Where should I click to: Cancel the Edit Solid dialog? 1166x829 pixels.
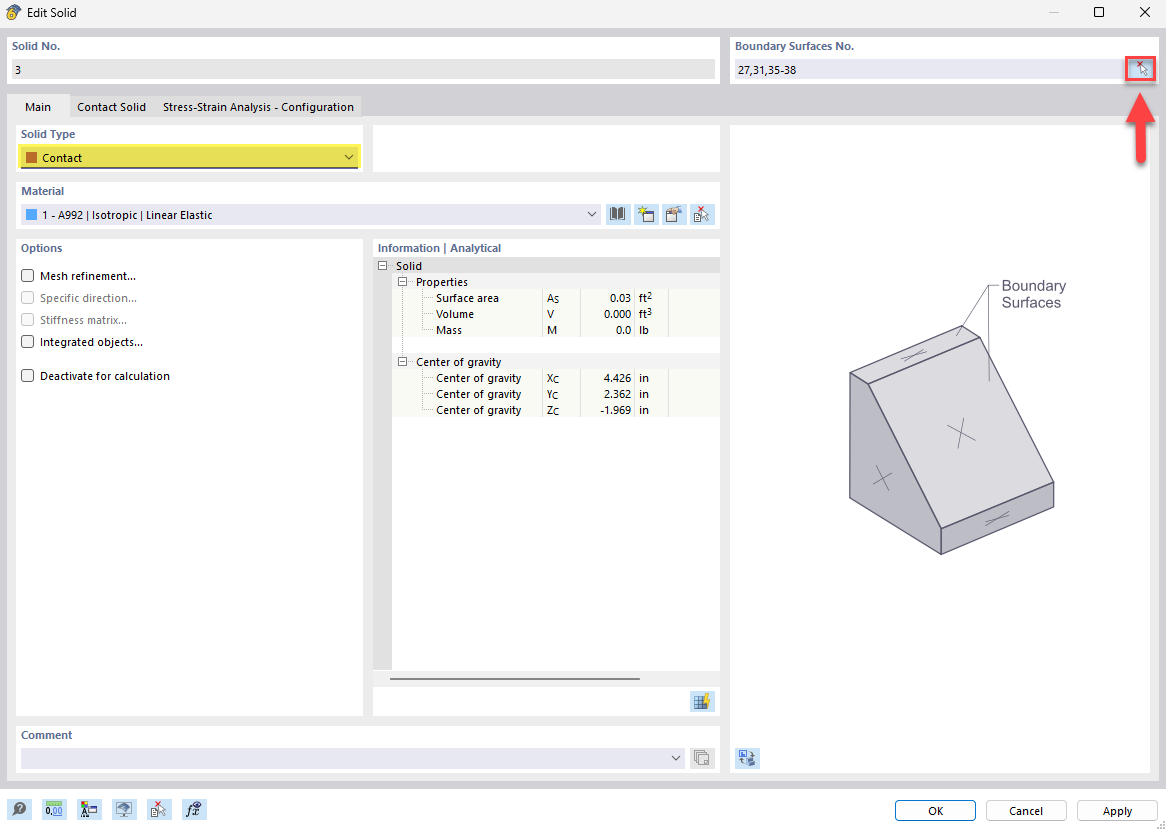(1025, 810)
